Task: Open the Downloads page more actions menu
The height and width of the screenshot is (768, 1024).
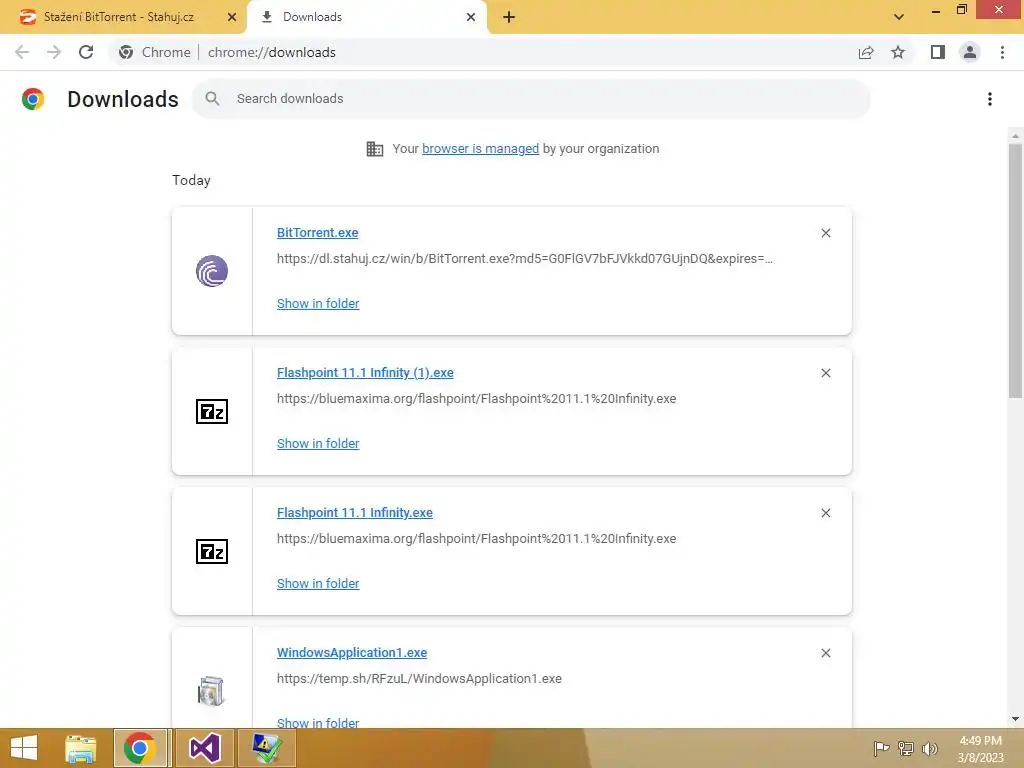Action: tap(990, 99)
